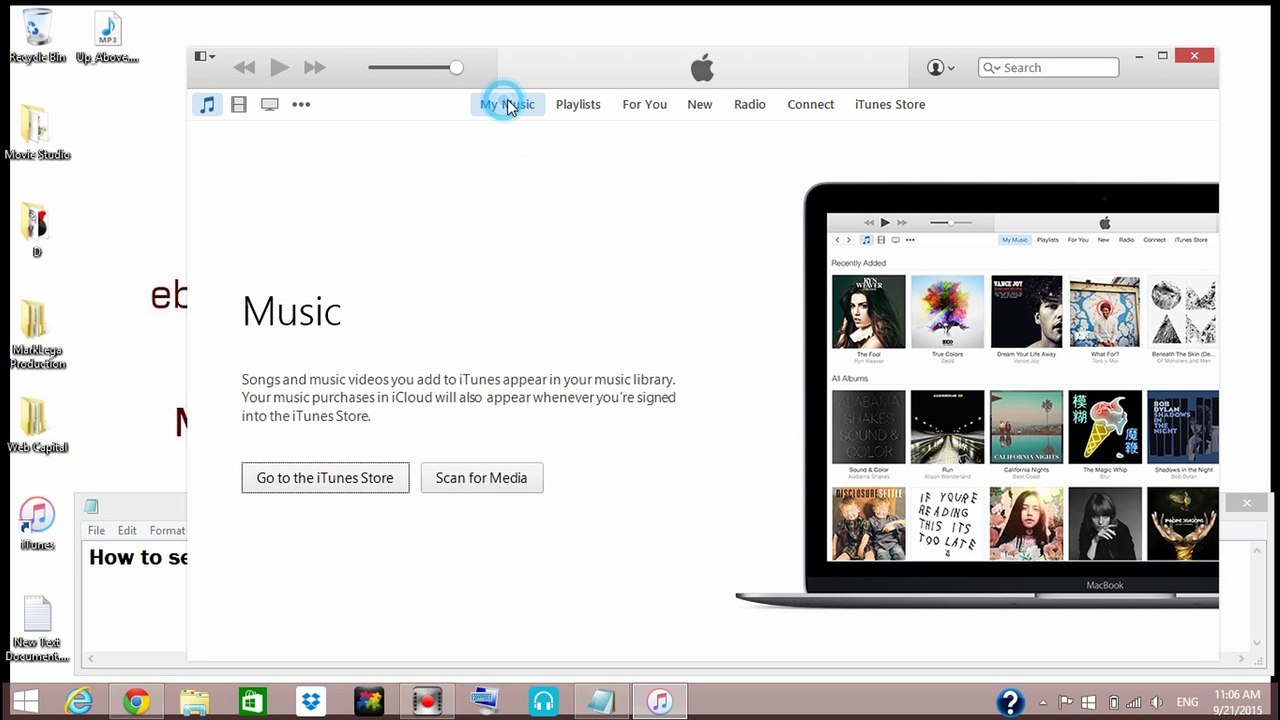Open the Help question mark tray icon

click(1010, 702)
